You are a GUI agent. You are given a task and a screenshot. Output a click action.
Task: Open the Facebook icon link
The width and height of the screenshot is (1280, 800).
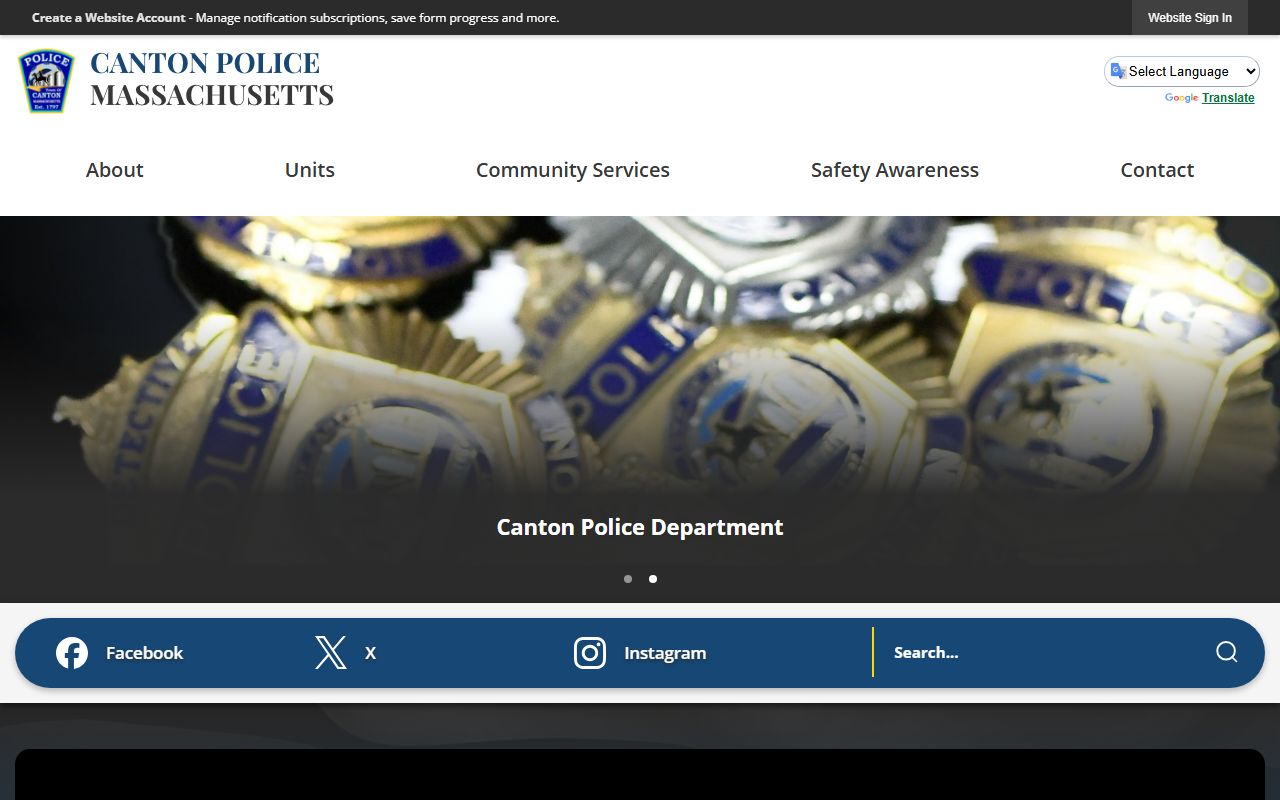72,653
